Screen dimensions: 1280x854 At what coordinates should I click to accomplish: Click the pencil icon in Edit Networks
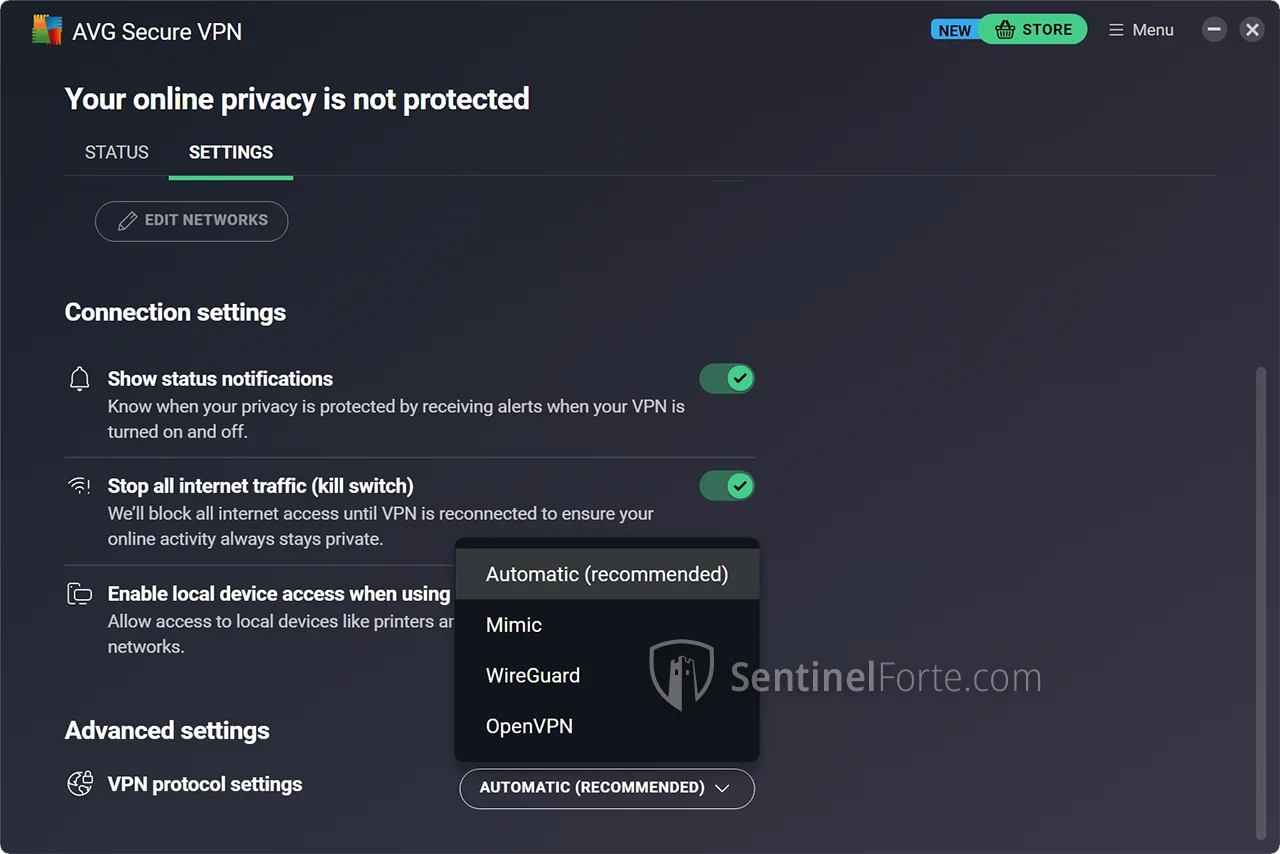click(x=127, y=221)
